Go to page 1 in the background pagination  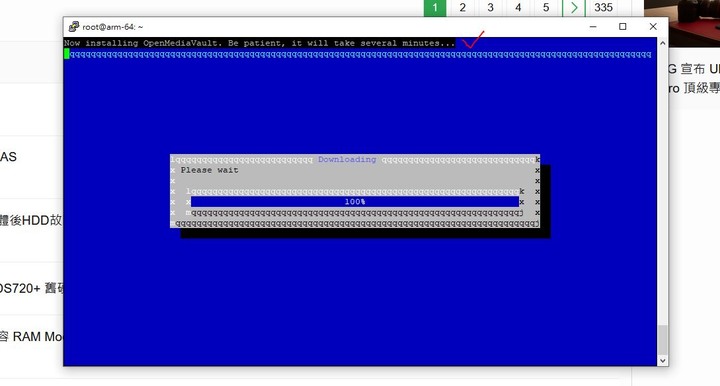pos(435,8)
